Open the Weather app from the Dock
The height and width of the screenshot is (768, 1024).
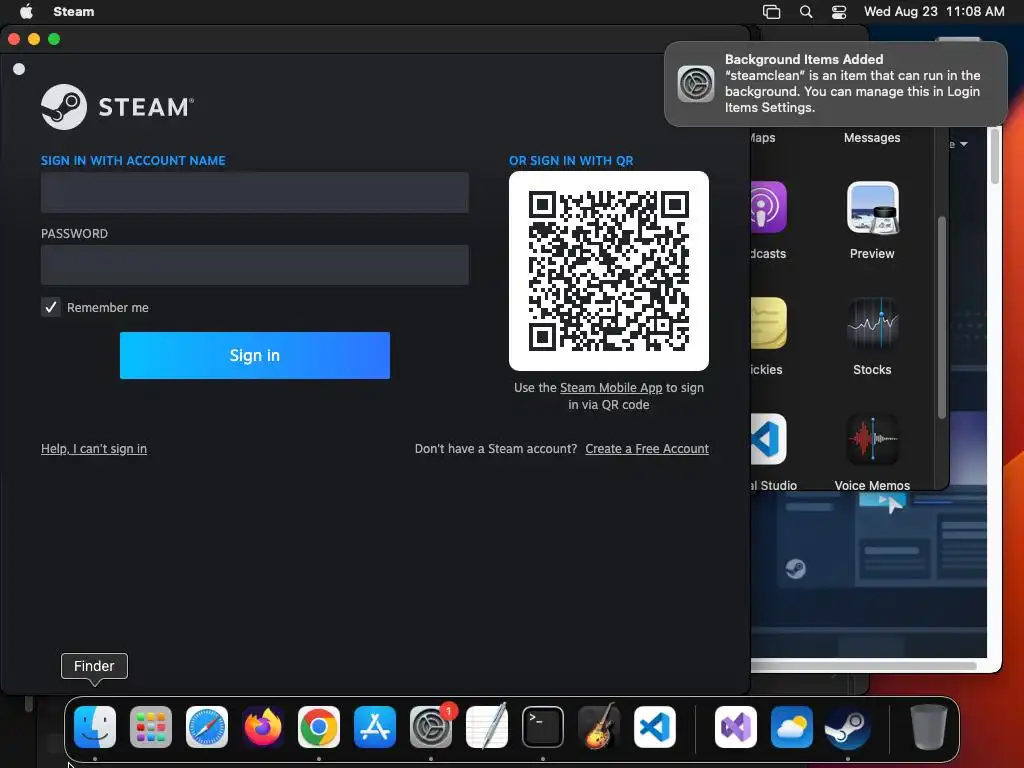pos(792,727)
